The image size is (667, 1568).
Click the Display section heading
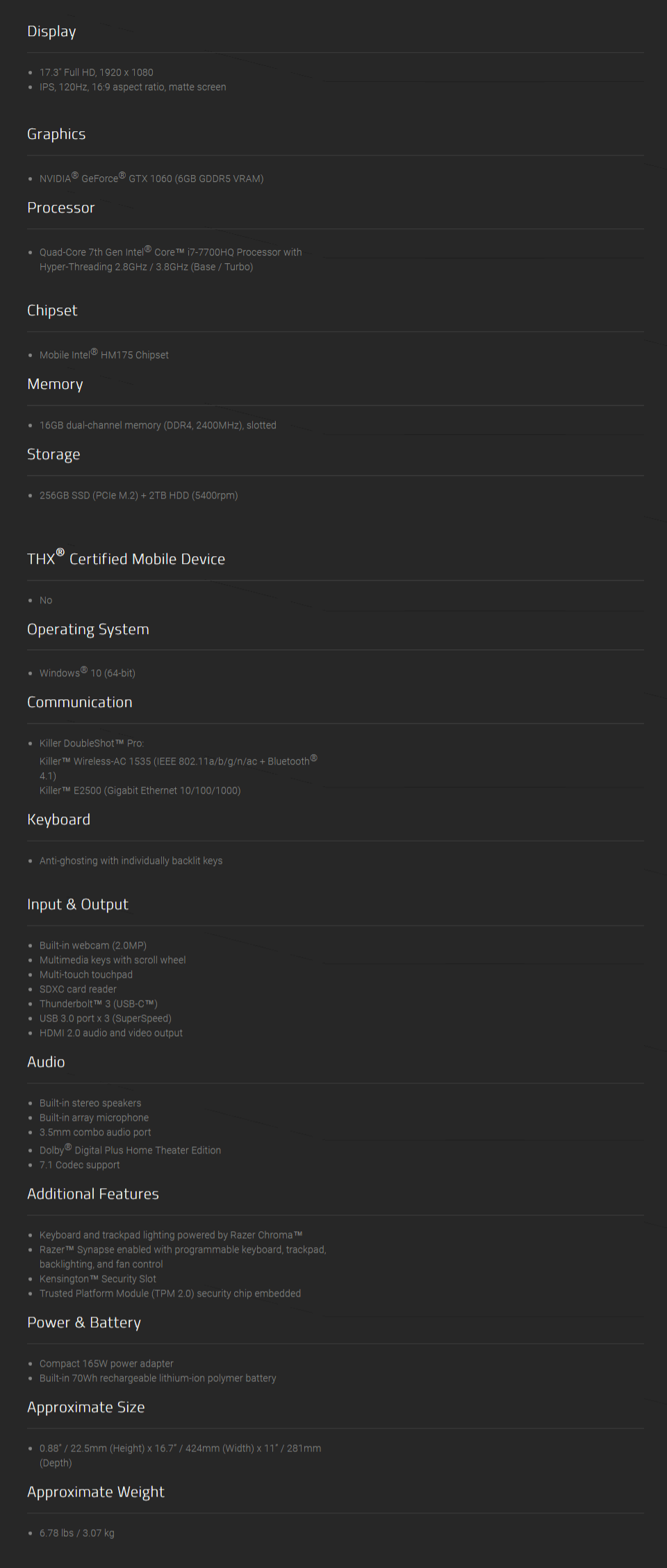[x=51, y=32]
